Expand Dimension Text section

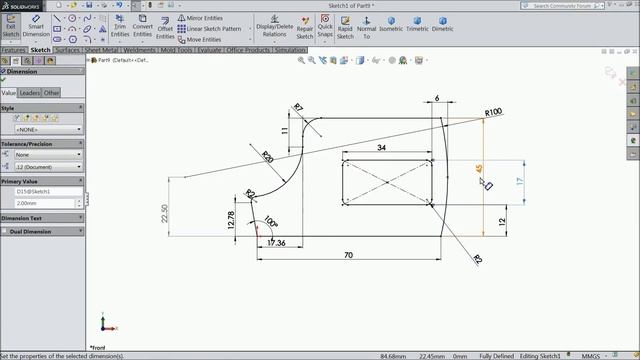[x=80, y=218]
